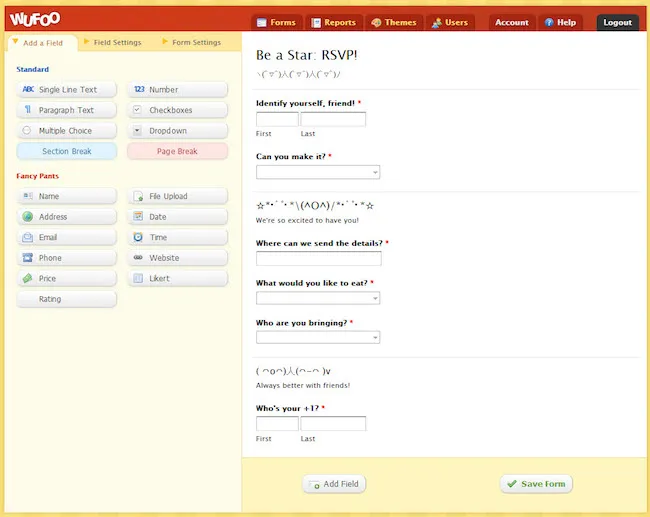This screenshot has height=517, width=650.
Task: Open the 'Can you make it?' dropdown
Action: (x=318, y=172)
